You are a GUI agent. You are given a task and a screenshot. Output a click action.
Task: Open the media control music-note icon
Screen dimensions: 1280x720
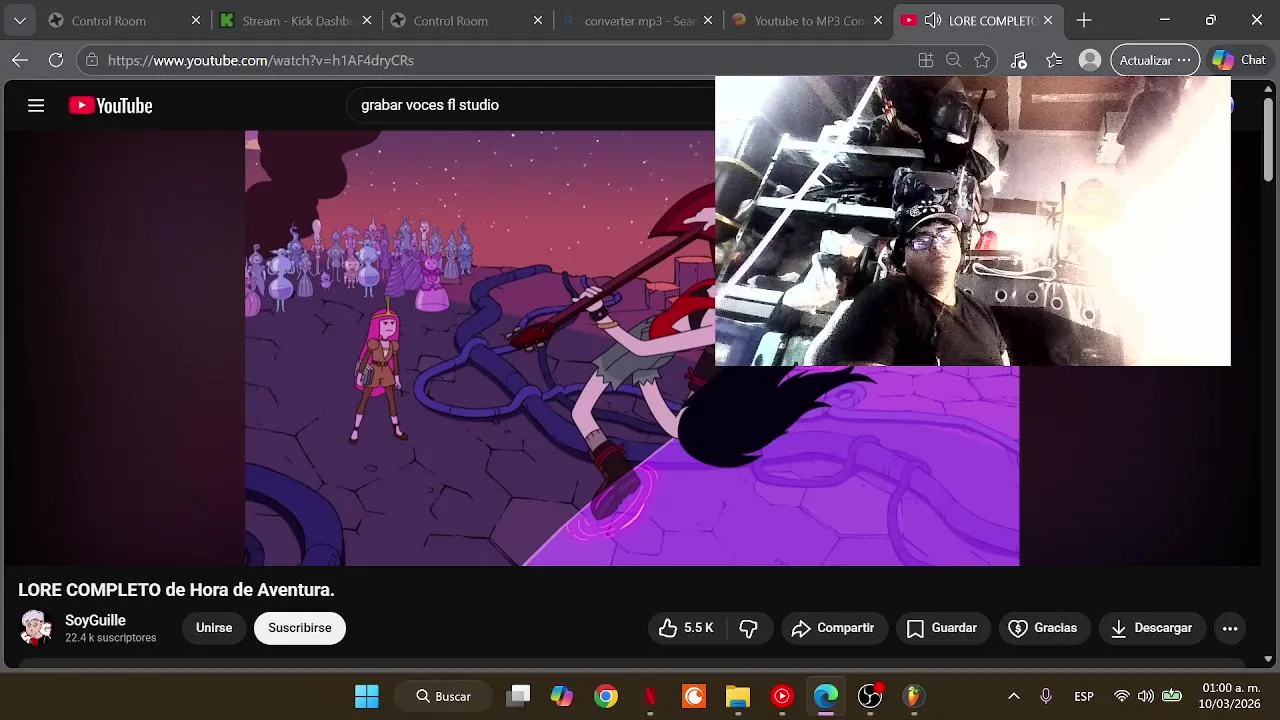click(x=1019, y=60)
